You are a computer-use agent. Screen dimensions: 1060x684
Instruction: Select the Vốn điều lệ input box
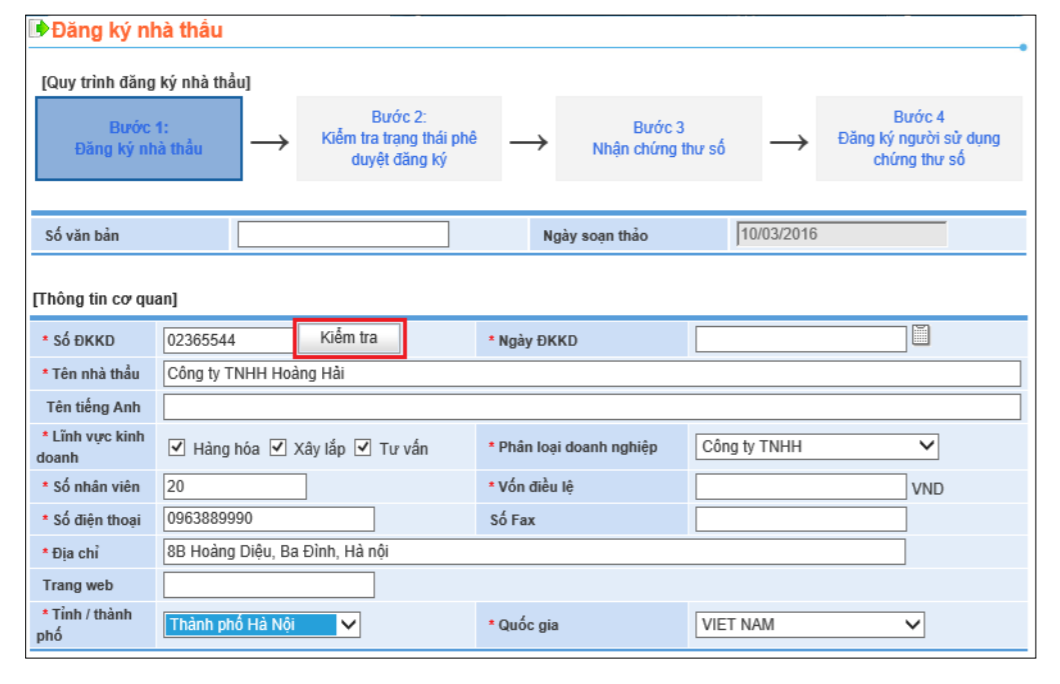pos(800,487)
